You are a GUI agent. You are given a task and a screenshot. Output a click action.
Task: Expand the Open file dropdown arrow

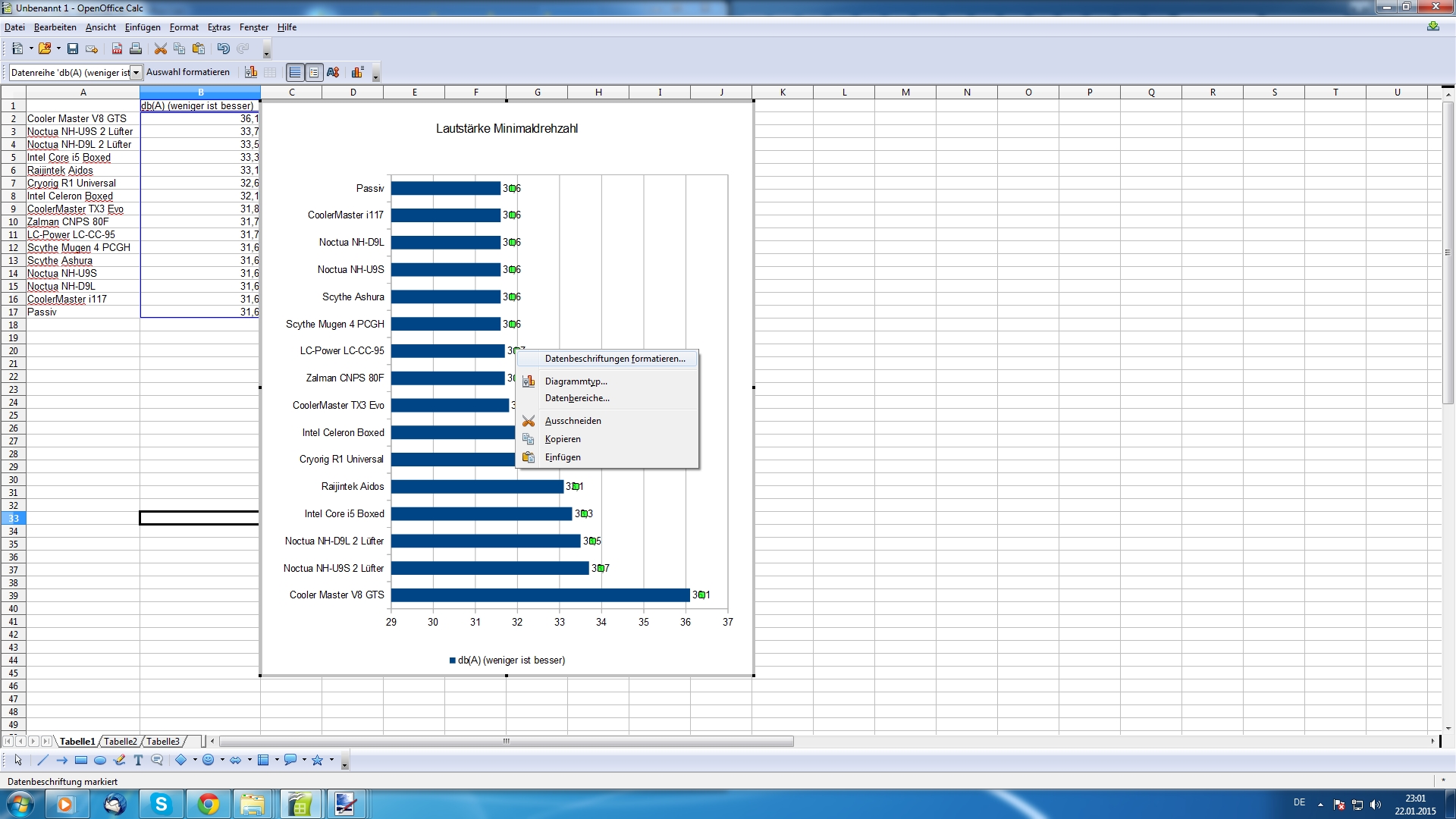pyautogui.click(x=58, y=49)
